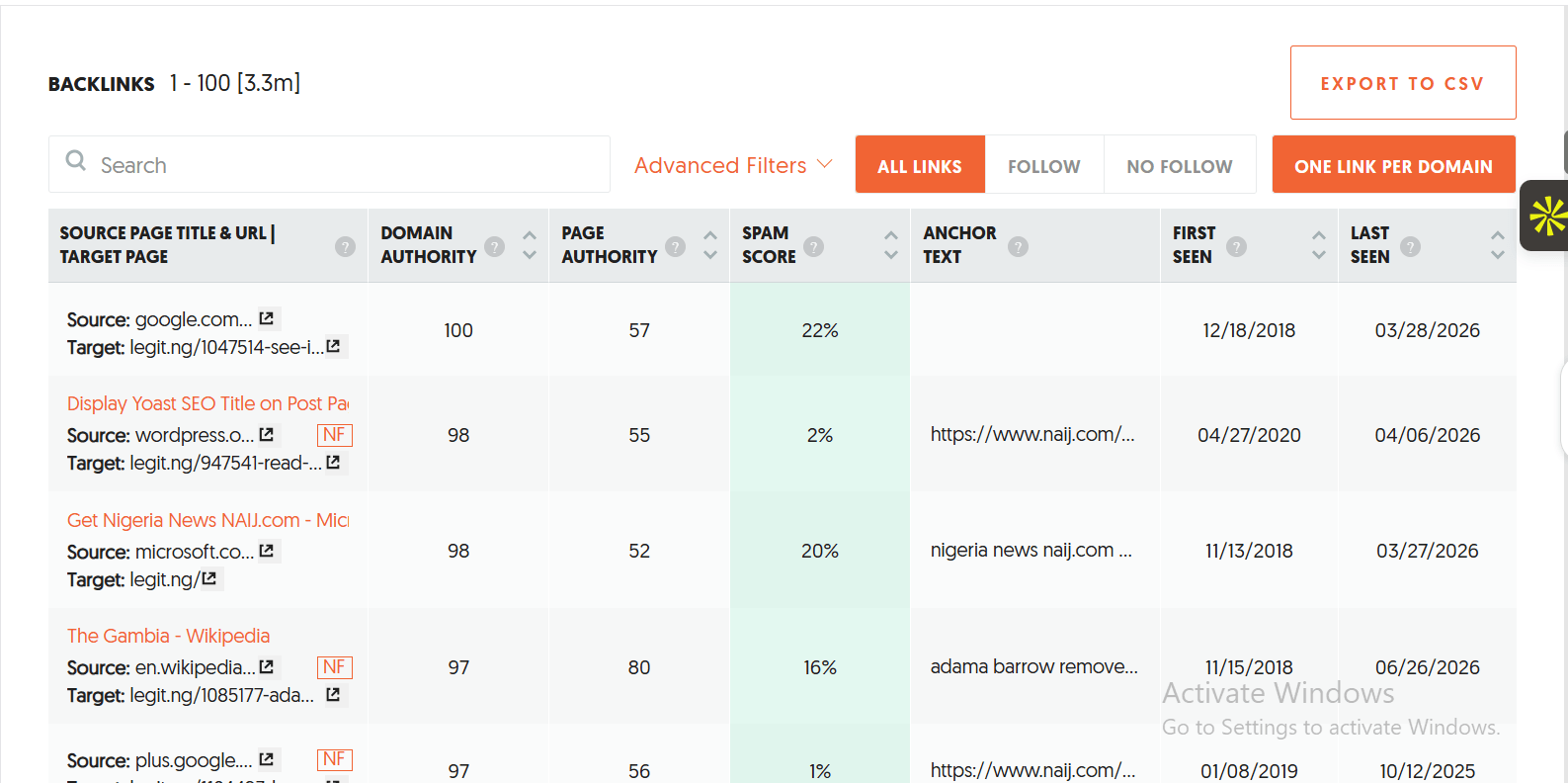Click spam score 2% cell

tap(820, 435)
